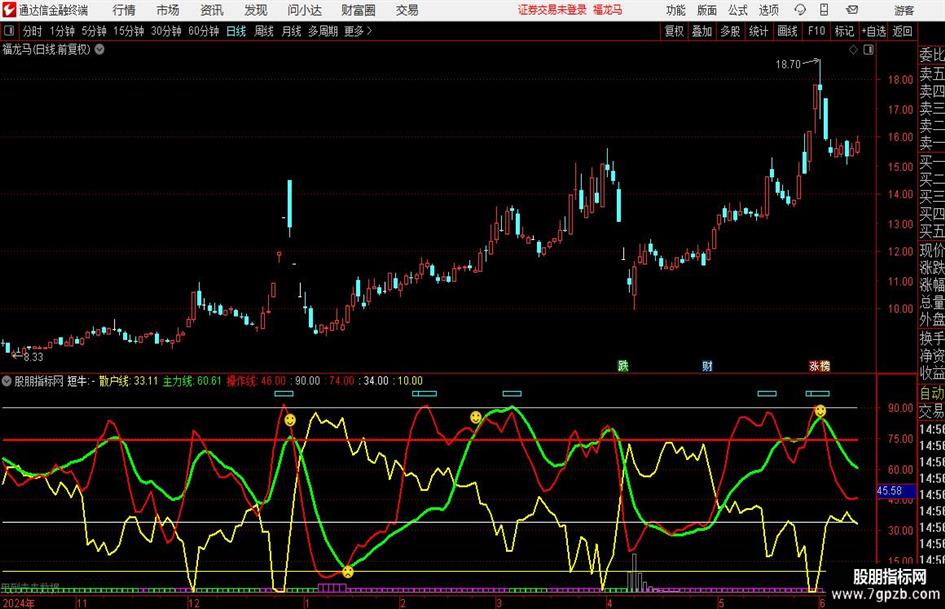Switch to the 分时 period tab
The width and height of the screenshot is (945, 609).
tap(33, 31)
